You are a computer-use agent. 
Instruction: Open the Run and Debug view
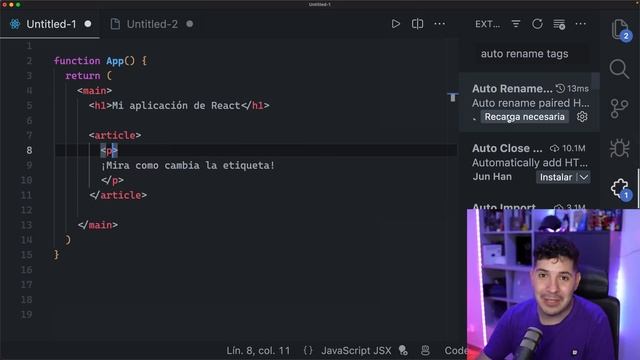(x=619, y=148)
